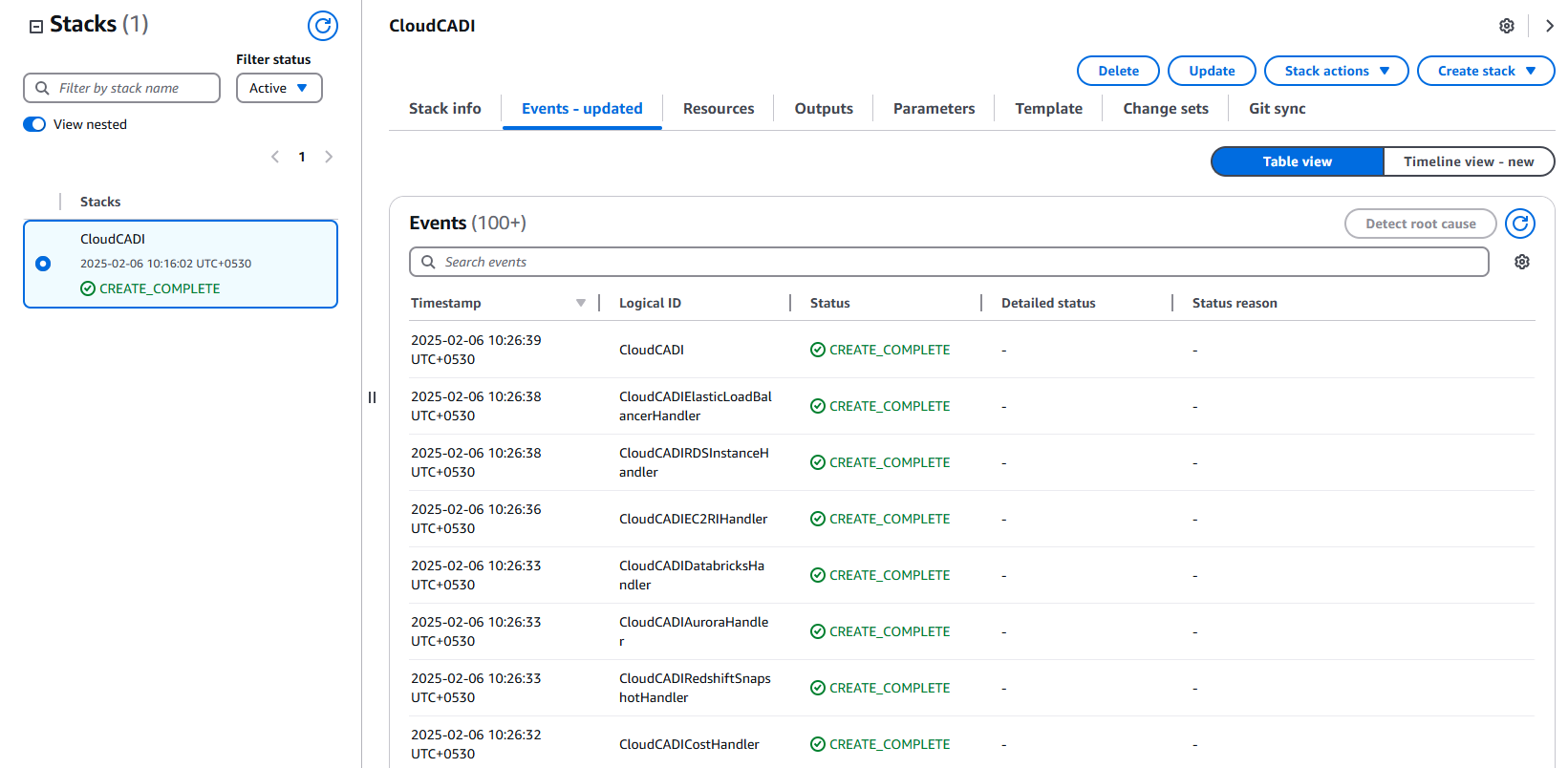Click the Detailed status column header
1568x768 pixels.
tap(1048, 303)
